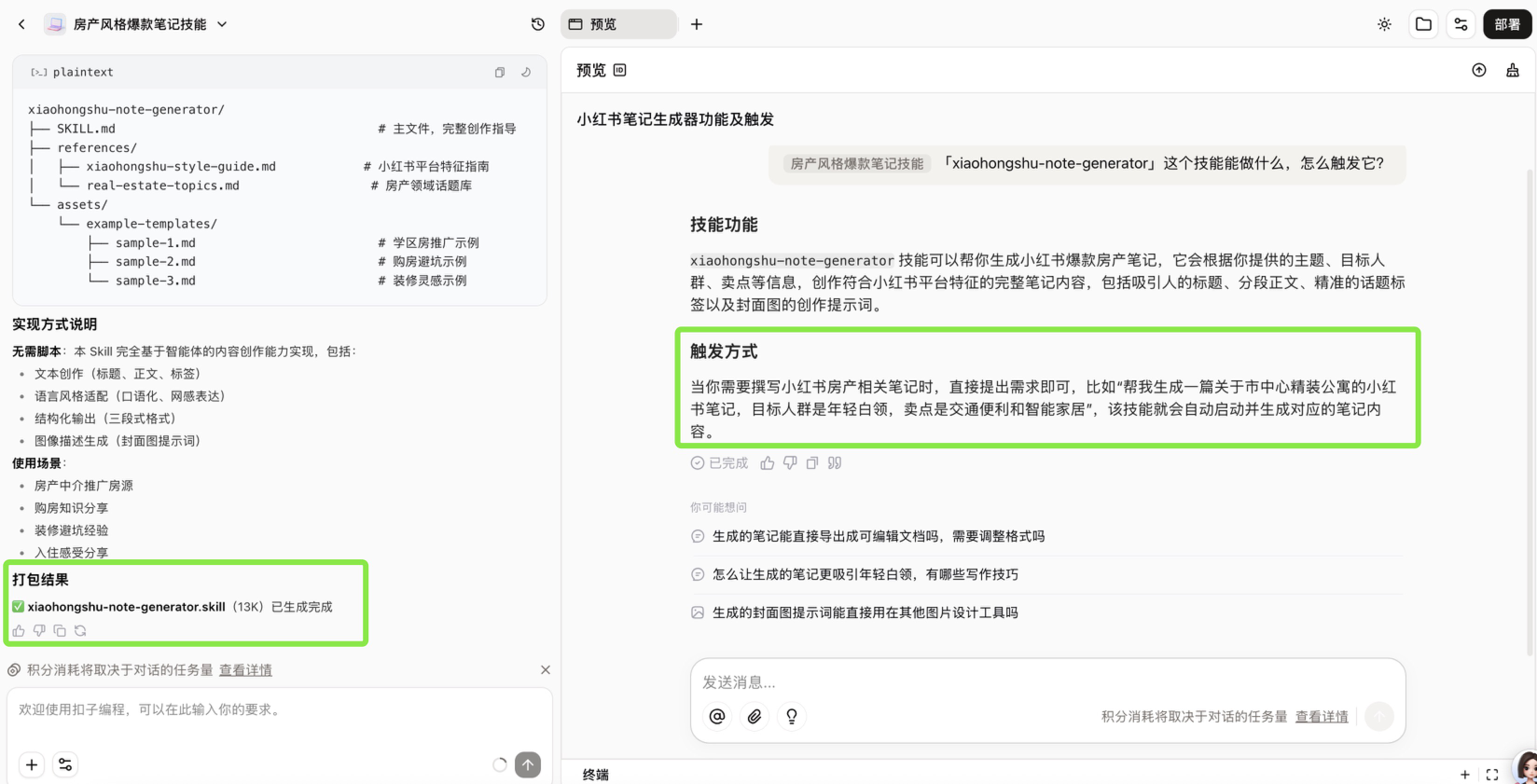Copy the plaintext code block

500,72
